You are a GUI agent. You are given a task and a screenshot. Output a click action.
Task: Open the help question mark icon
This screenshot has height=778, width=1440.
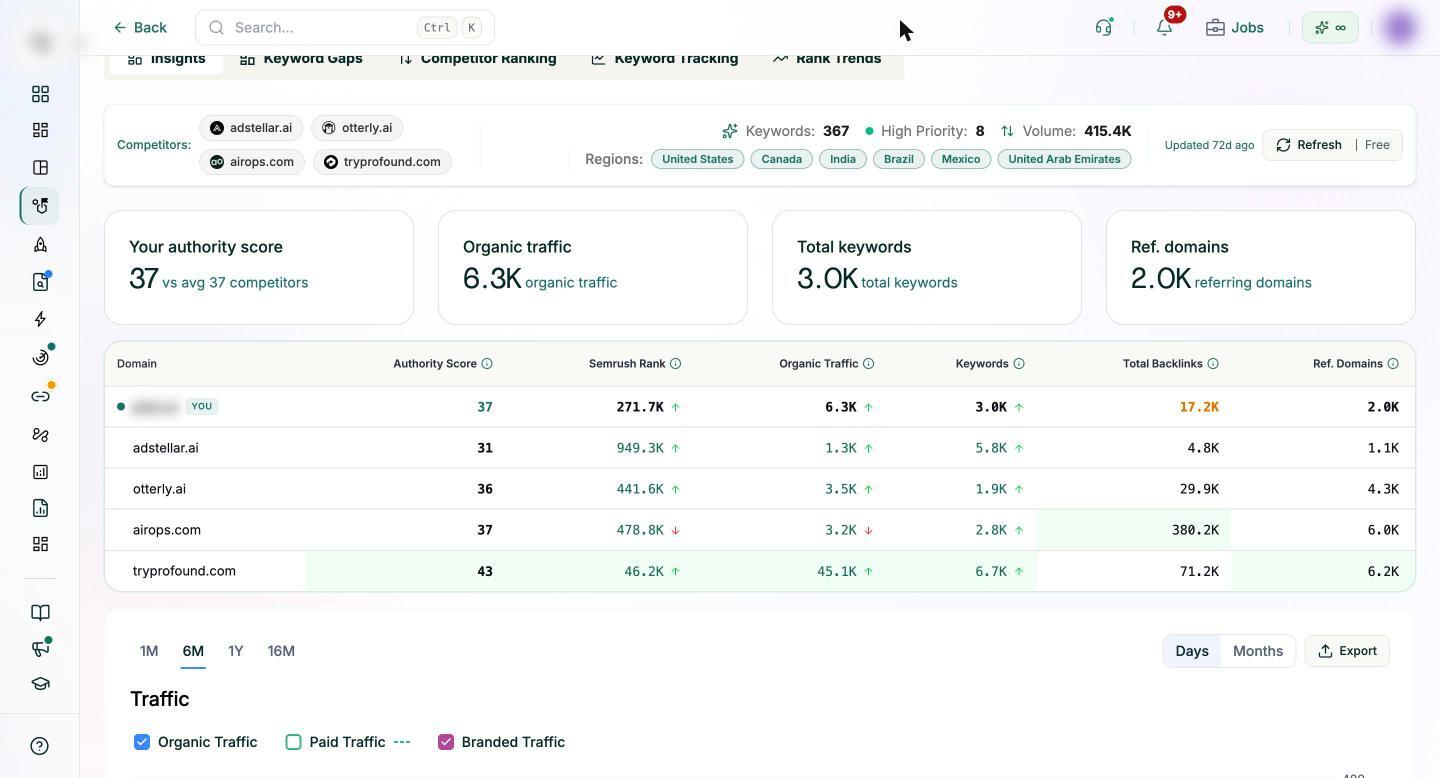40,746
